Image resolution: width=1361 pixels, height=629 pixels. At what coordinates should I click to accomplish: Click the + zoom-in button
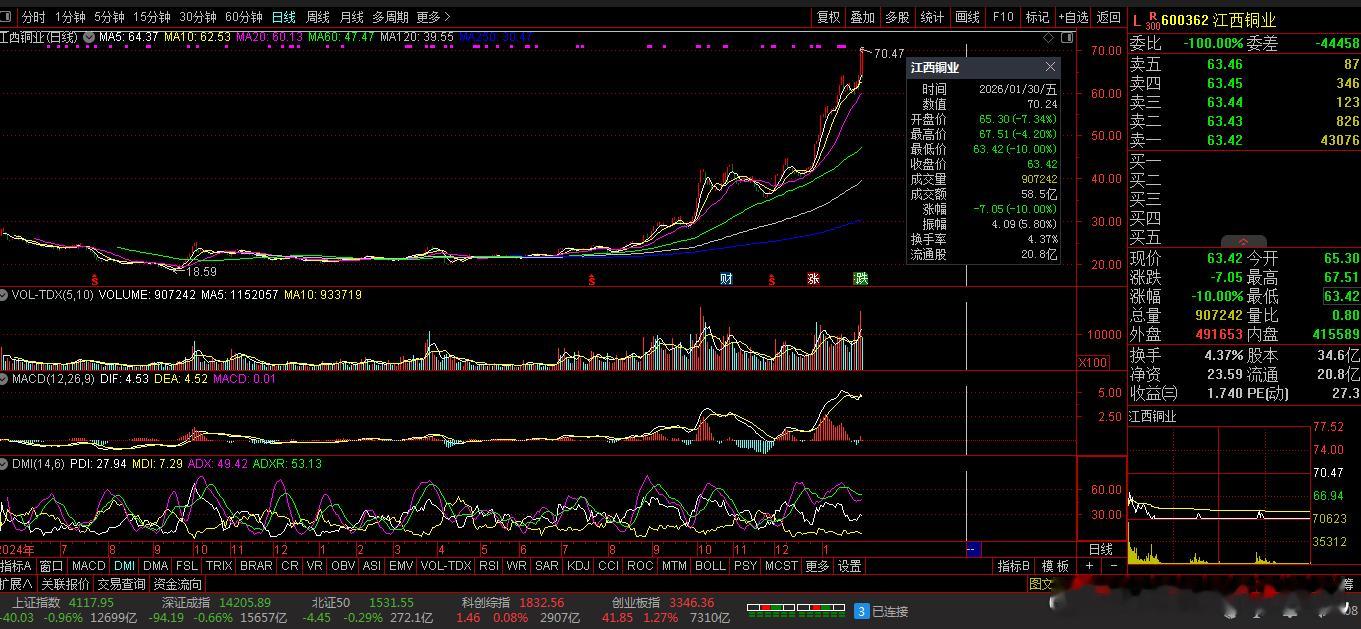coord(1089,566)
